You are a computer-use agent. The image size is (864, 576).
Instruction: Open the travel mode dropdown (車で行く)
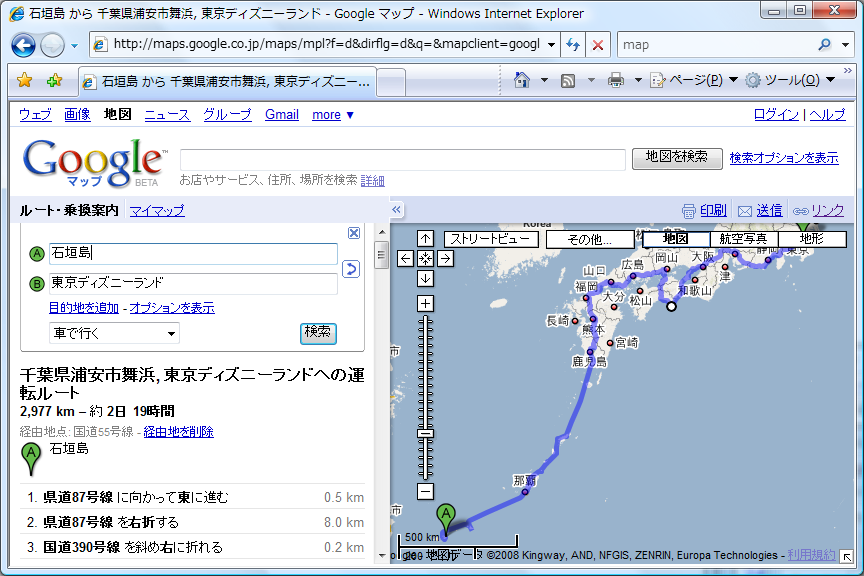pos(114,333)
